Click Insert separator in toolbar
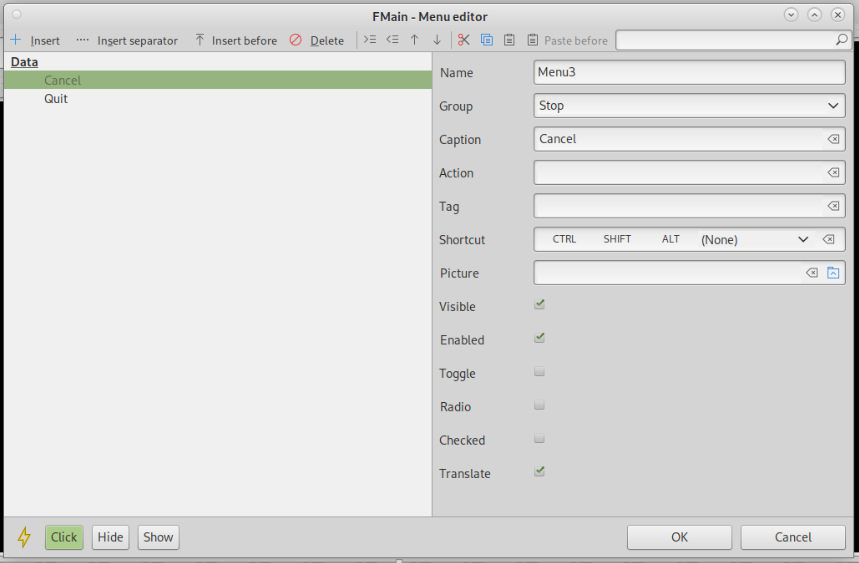859x563 pixels. 127,41
